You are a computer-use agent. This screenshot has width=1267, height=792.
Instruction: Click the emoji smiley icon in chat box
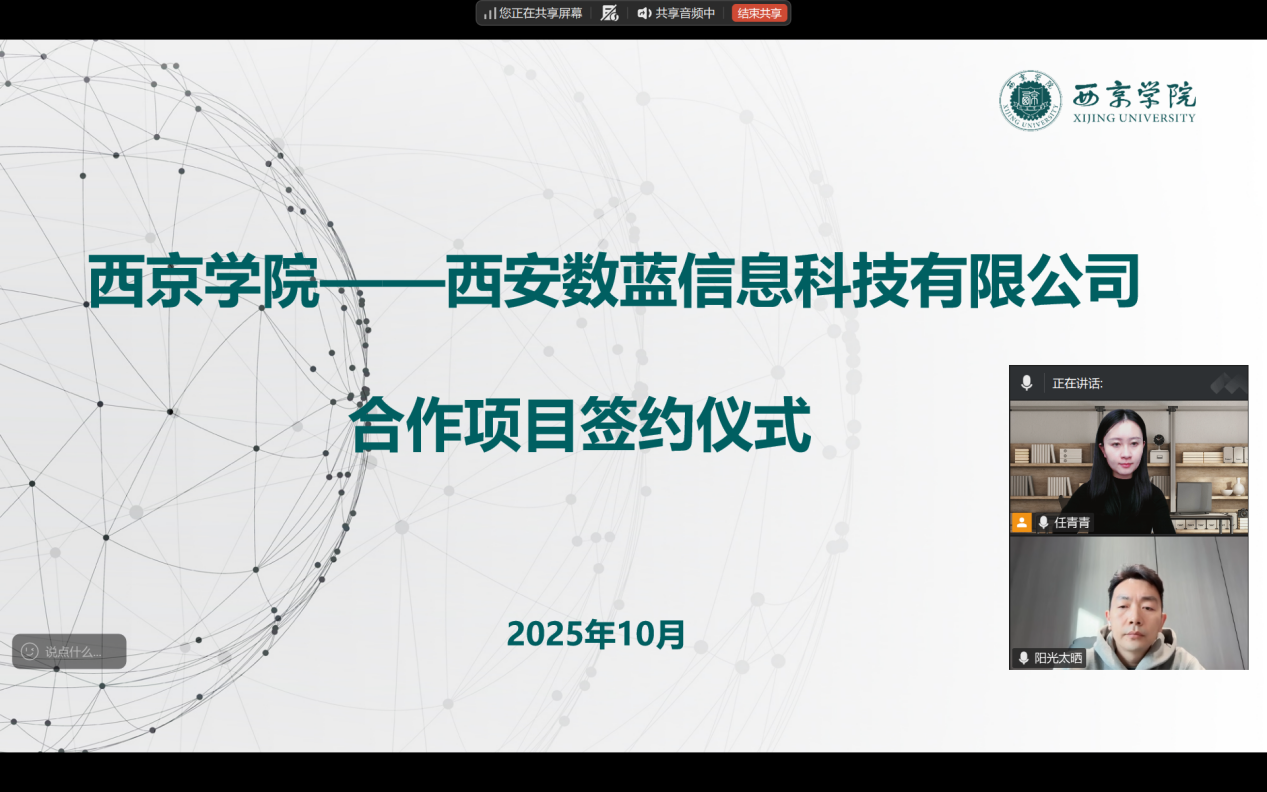pyautogui.click(x=29, y=651)
